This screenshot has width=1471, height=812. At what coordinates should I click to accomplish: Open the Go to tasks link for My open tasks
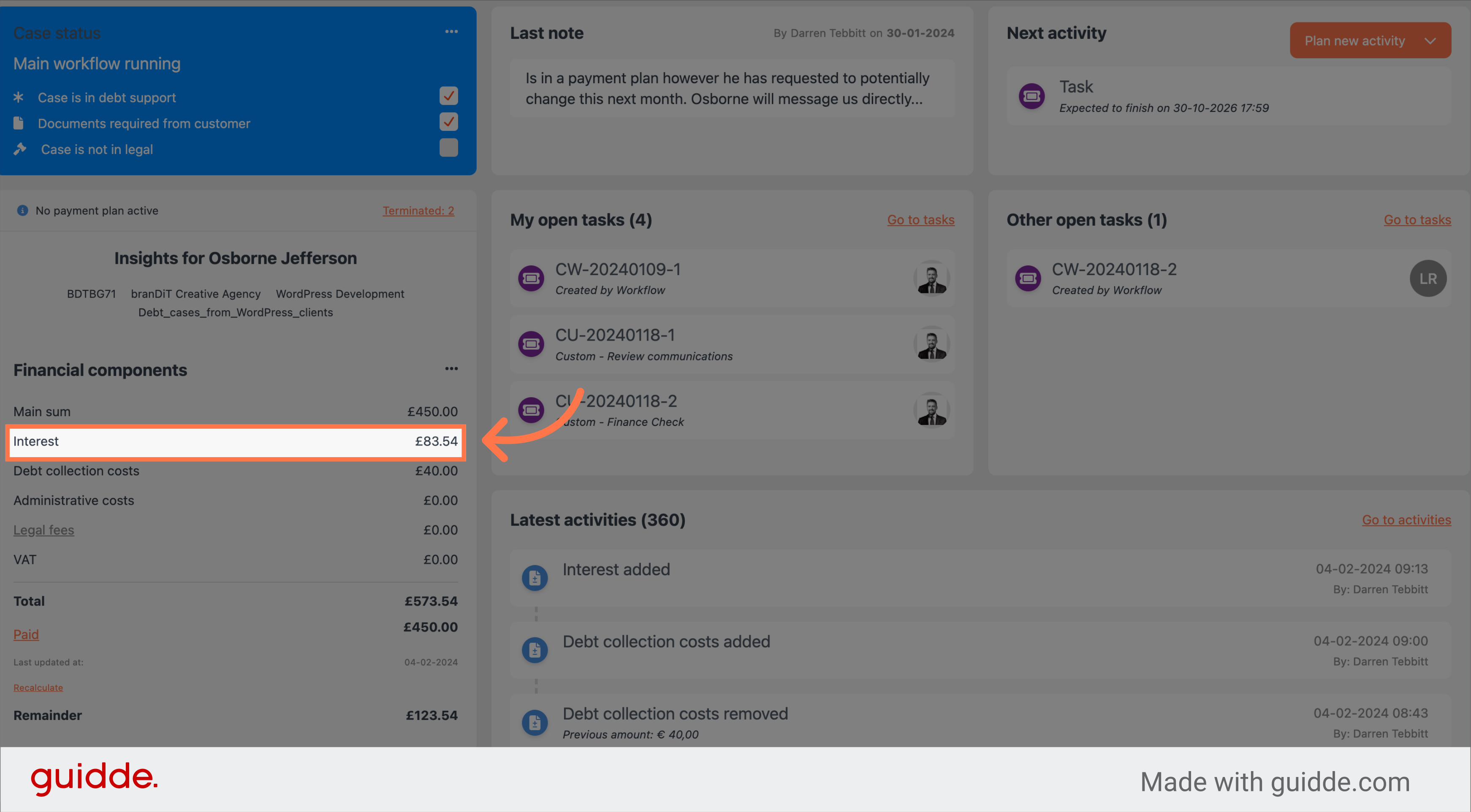(921, 219)
